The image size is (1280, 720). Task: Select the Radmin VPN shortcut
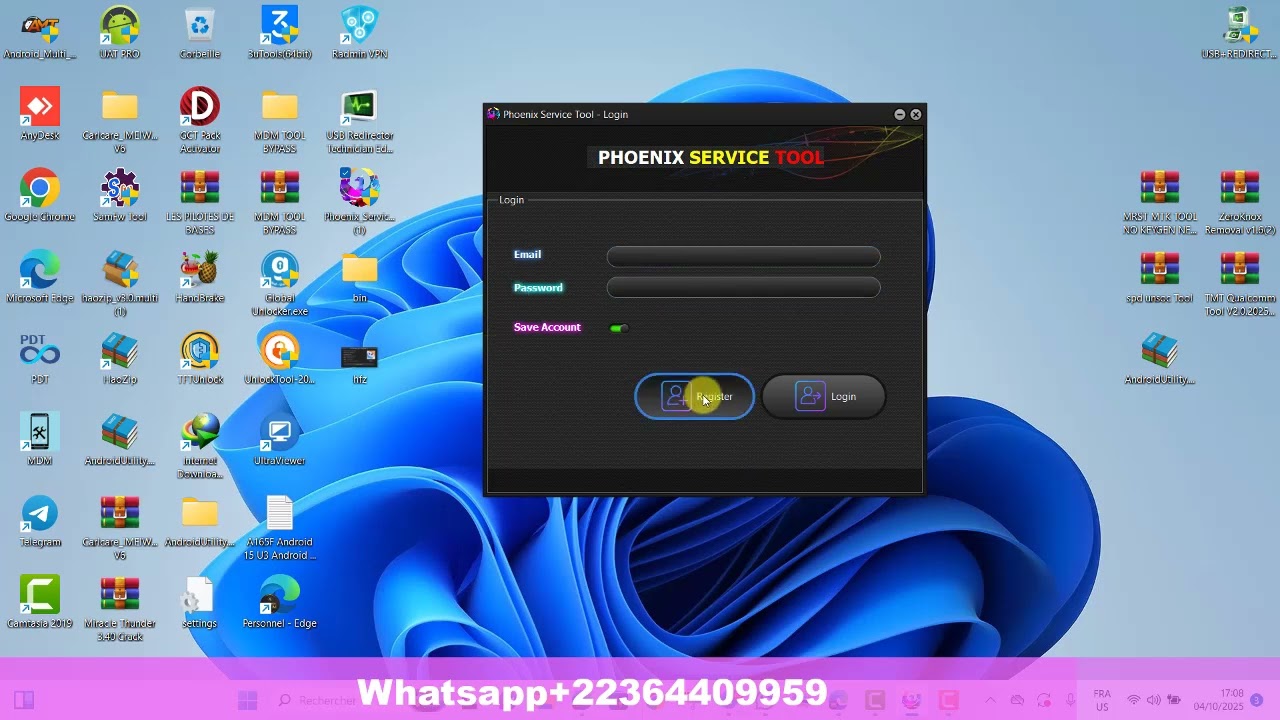[360, 33]
